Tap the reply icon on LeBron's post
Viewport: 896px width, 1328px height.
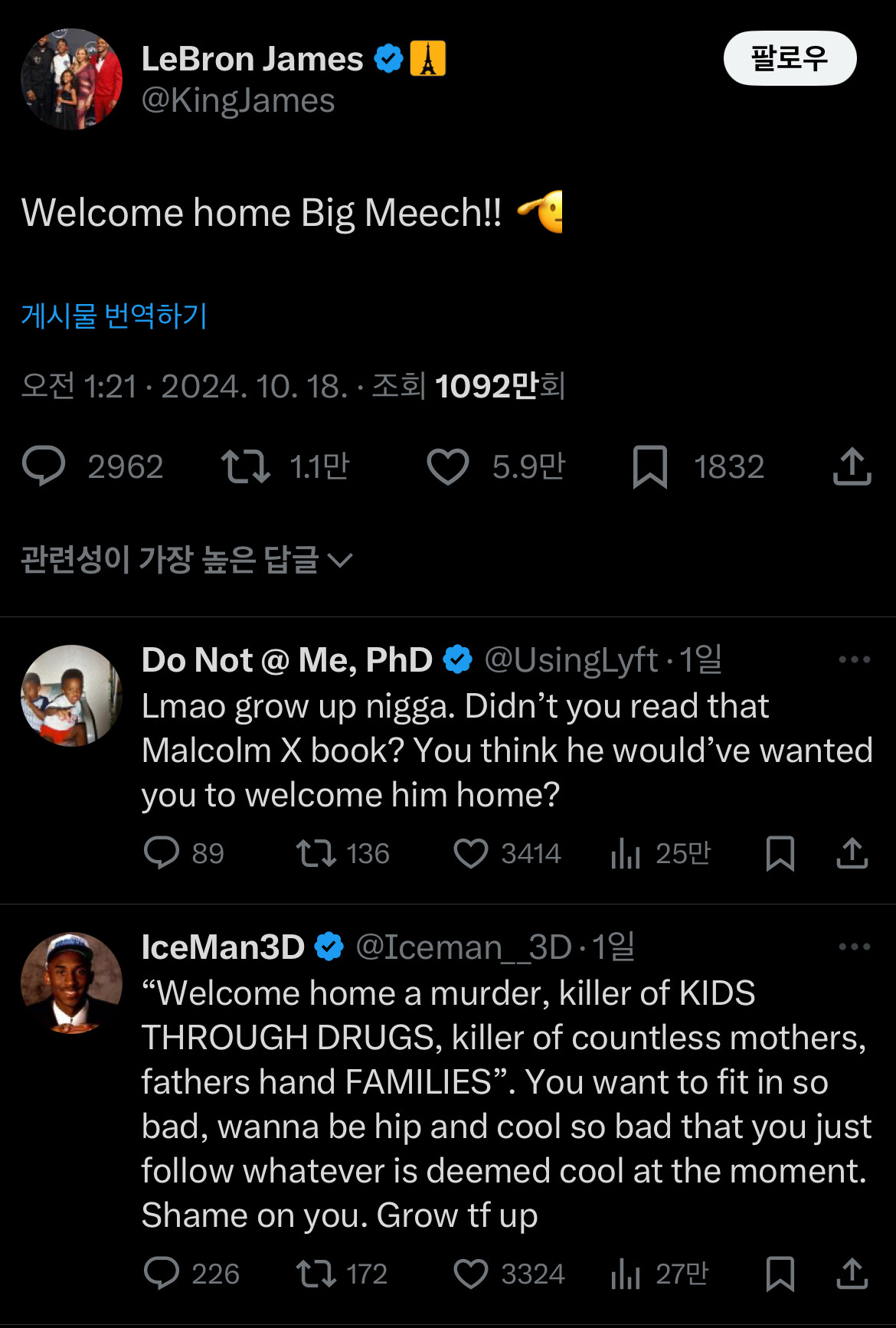[x=44, y=466]
